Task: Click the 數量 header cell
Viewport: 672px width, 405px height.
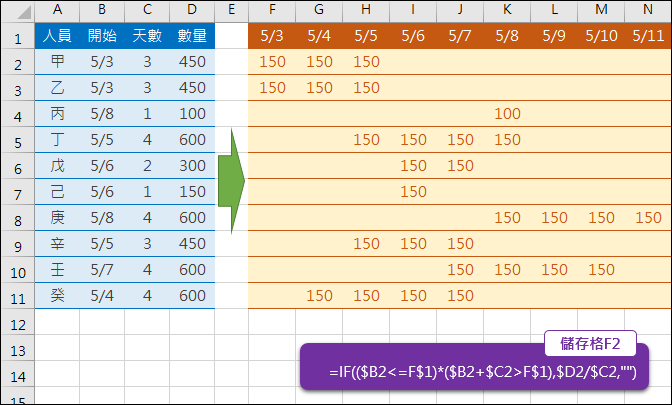Action: tap(192, 36)
